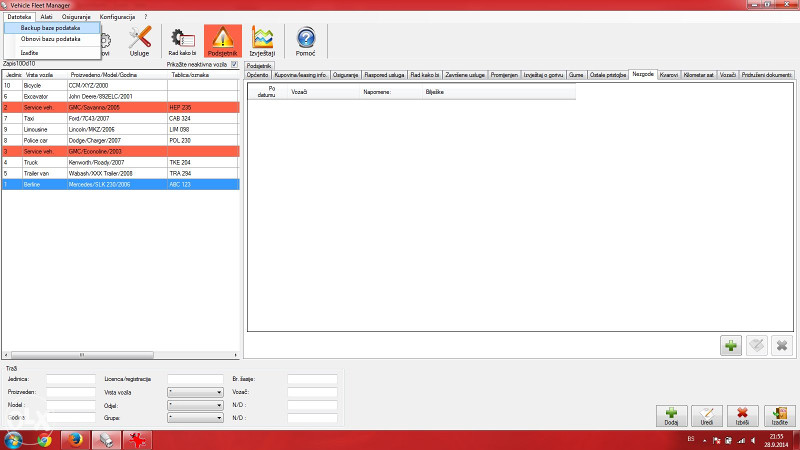Screen dimensions: 800x450
Task: Click the Windows Start orb
Action: click(13, 440)
